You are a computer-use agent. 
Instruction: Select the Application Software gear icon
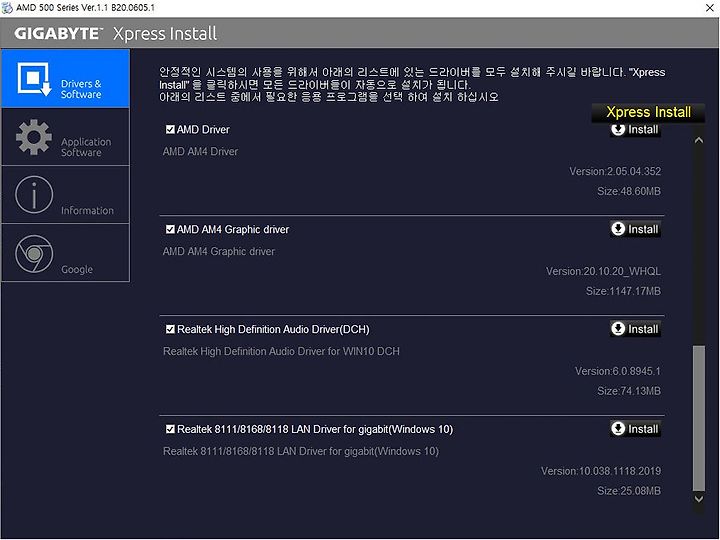point(34,137)
